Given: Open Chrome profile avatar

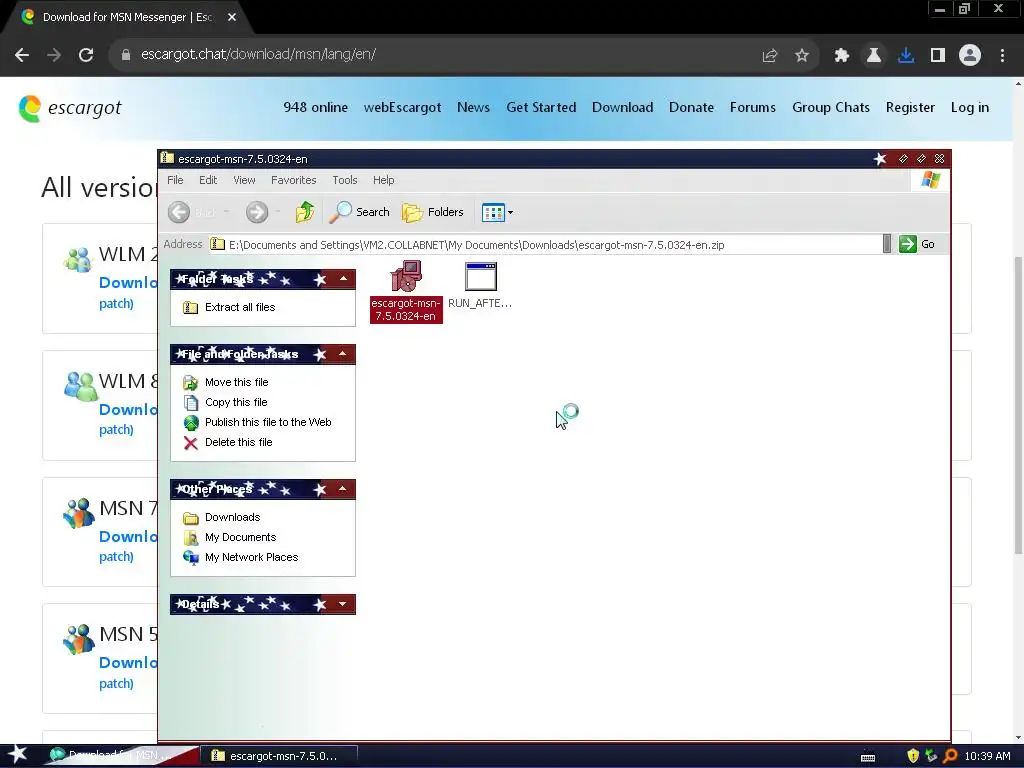Looking at the screenshot, I should [970, 55].
